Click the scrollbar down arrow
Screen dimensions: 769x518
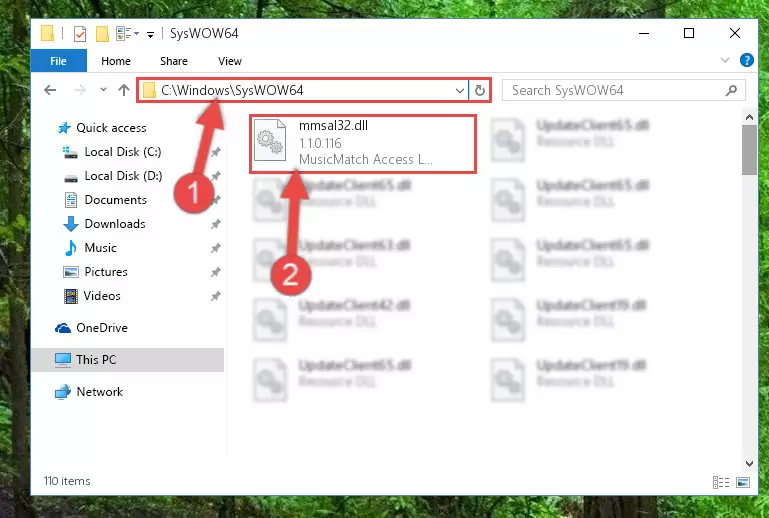749,464
